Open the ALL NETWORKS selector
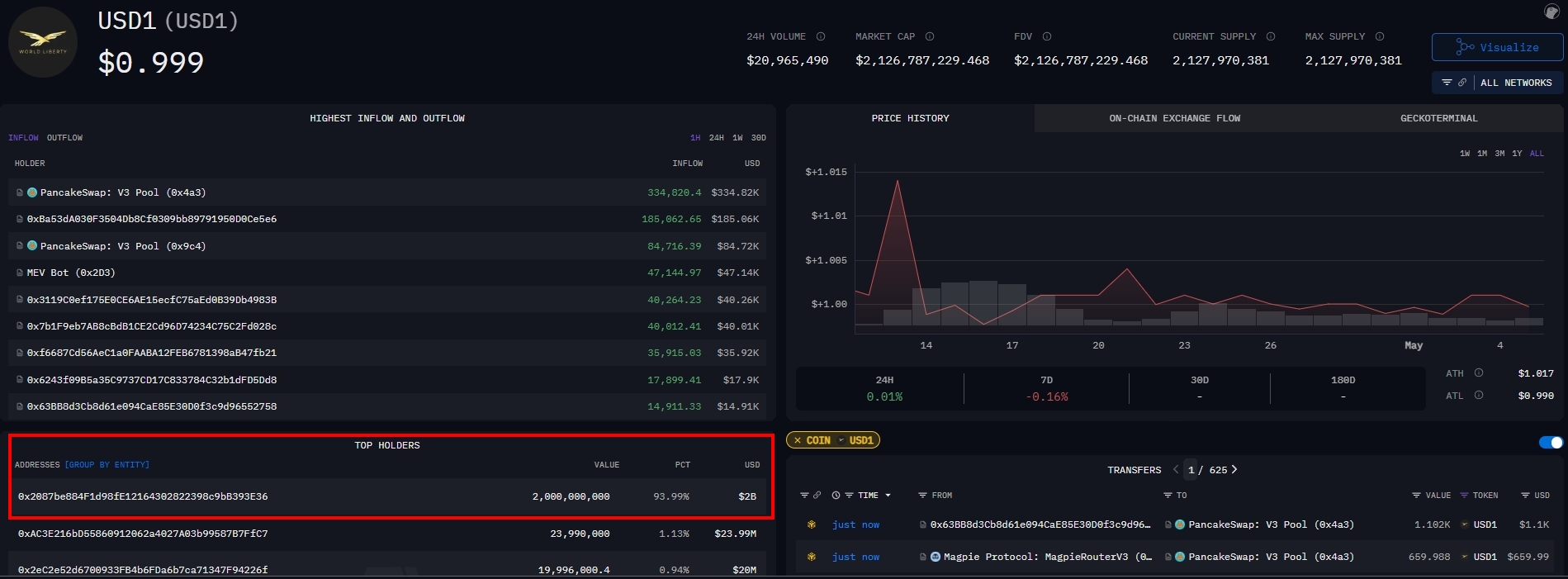Viewport: 1568px width, 579px height. point(1516,83)
